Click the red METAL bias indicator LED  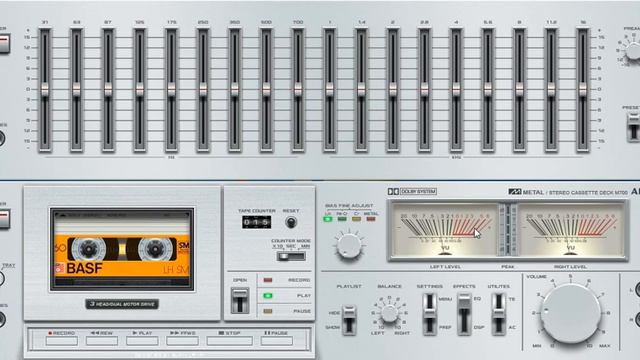(x=371, y=219)
